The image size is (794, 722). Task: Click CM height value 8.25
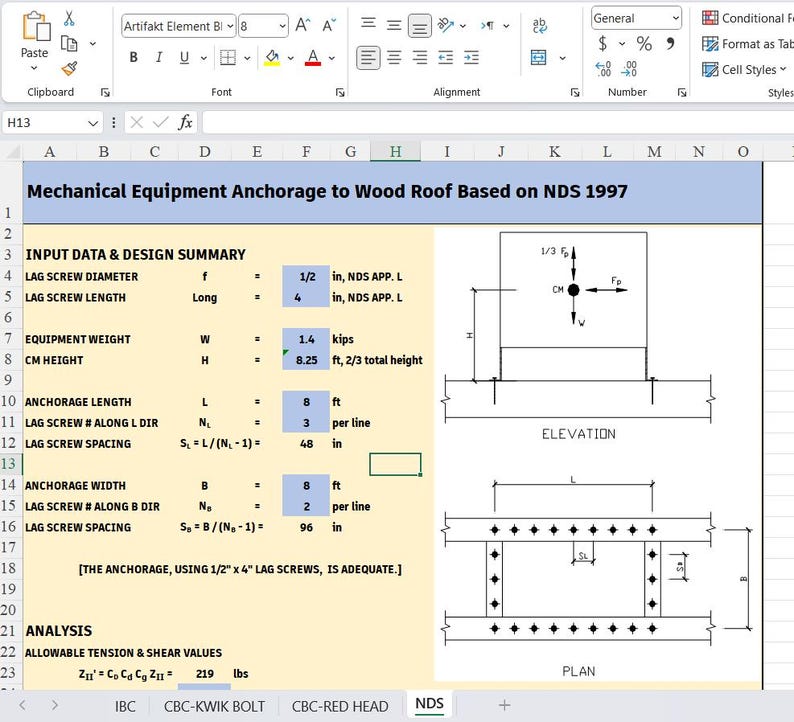pyautogui.click(x=306, y=360)
